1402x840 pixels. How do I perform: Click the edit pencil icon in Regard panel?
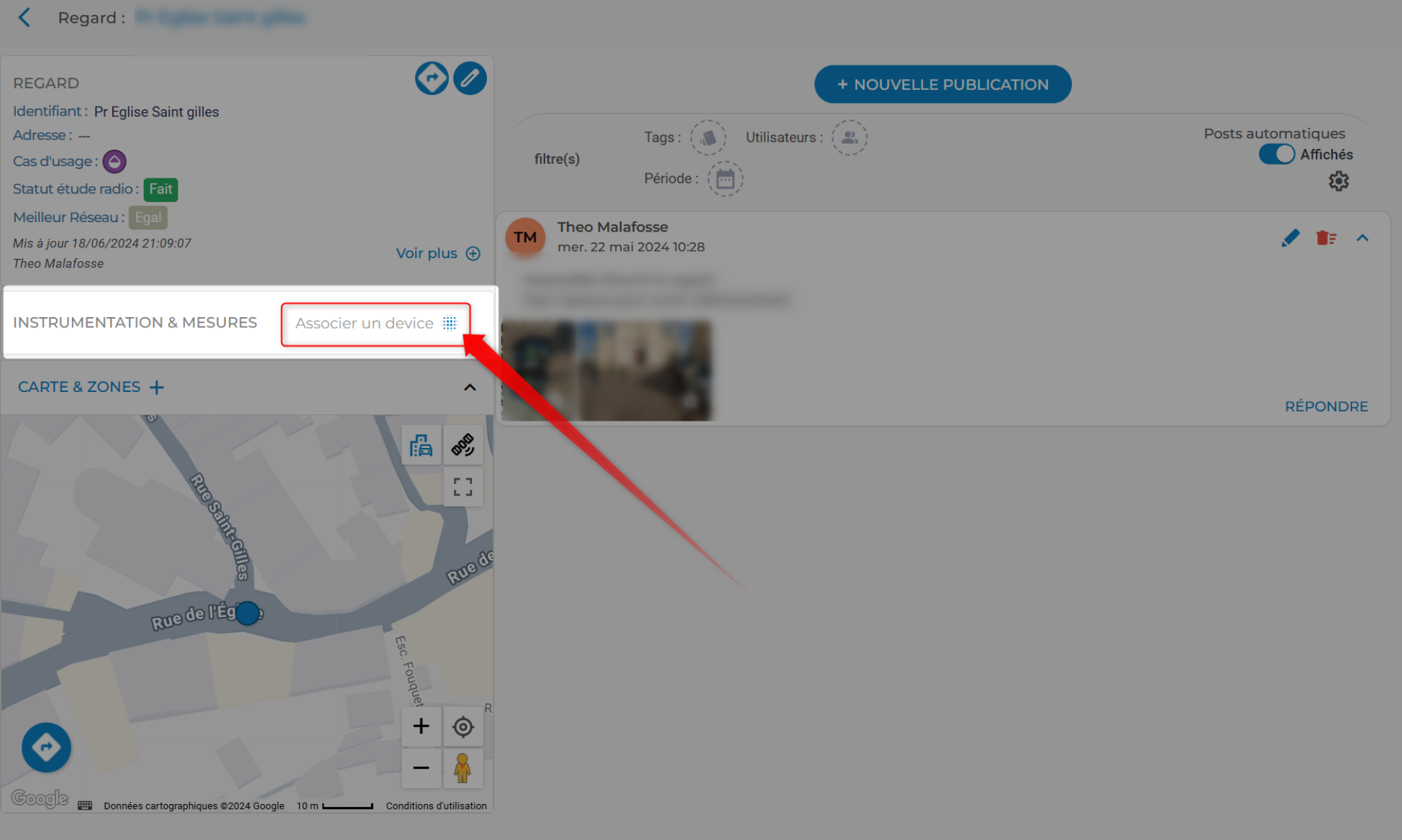[470, 78]
